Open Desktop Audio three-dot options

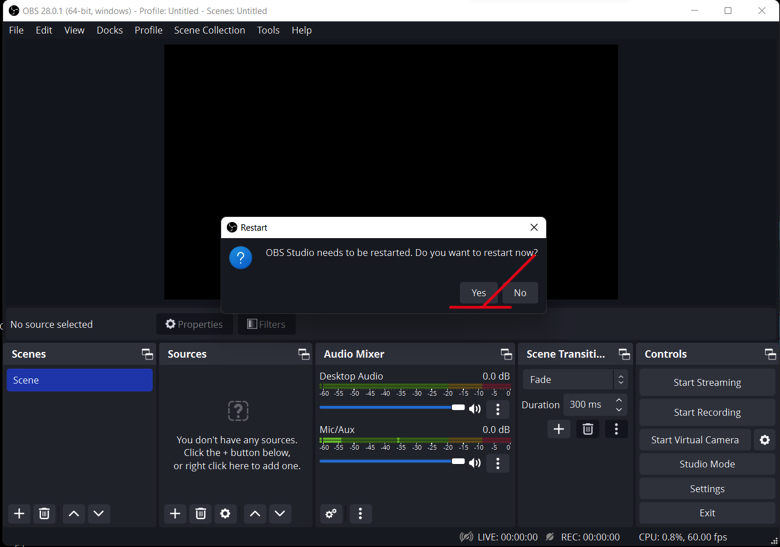point(497,409)
